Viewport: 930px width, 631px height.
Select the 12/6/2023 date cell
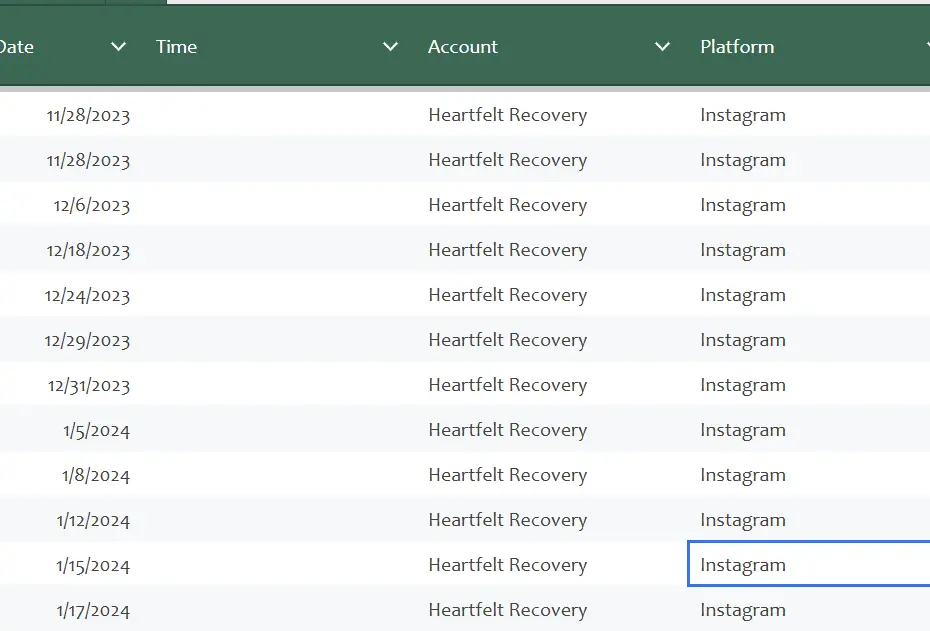tap(91, 205)
